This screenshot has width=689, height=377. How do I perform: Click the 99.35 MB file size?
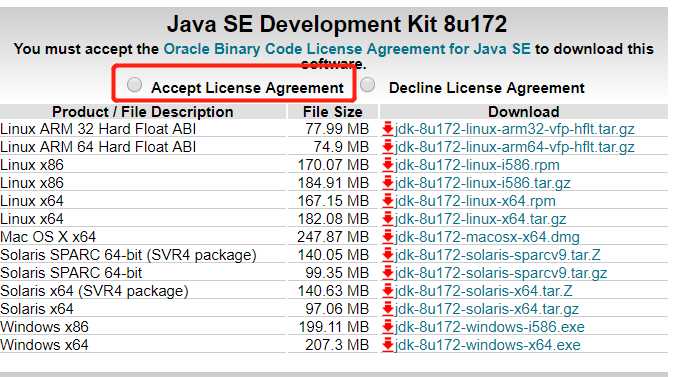[337, 273]
